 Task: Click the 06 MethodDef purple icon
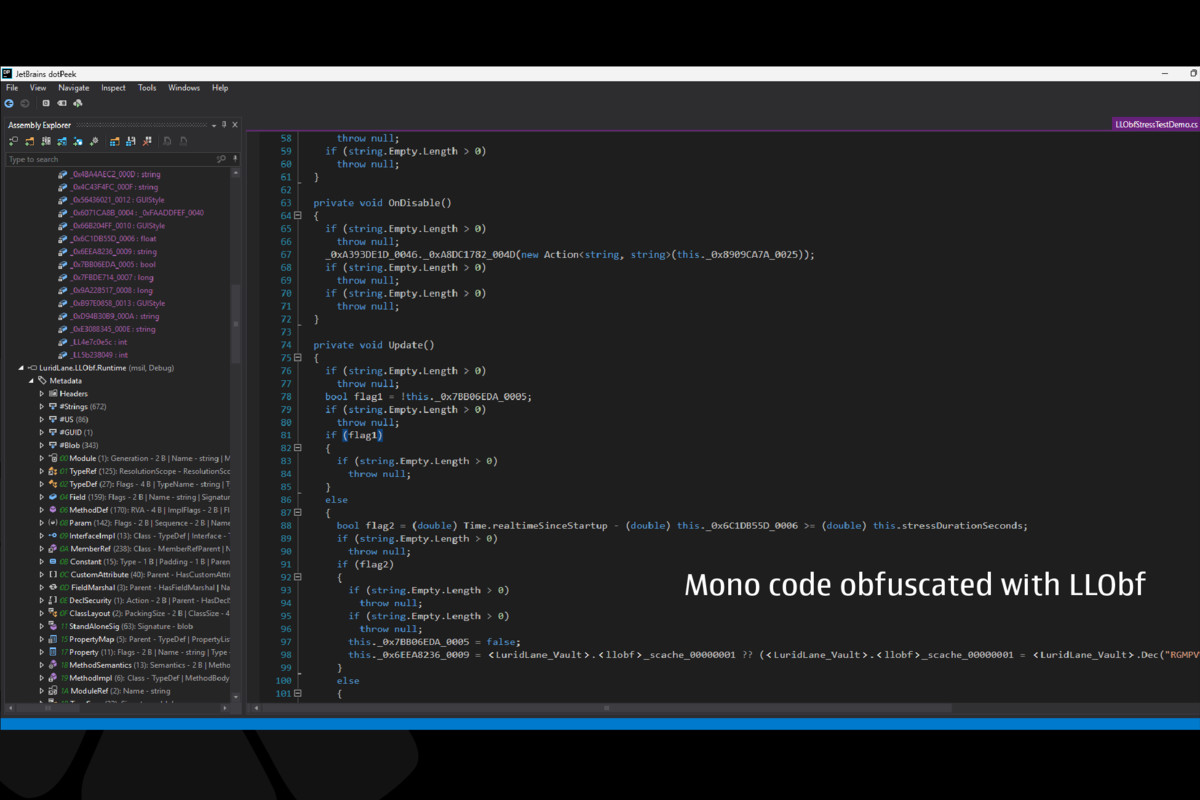click(x=52, y=510)
